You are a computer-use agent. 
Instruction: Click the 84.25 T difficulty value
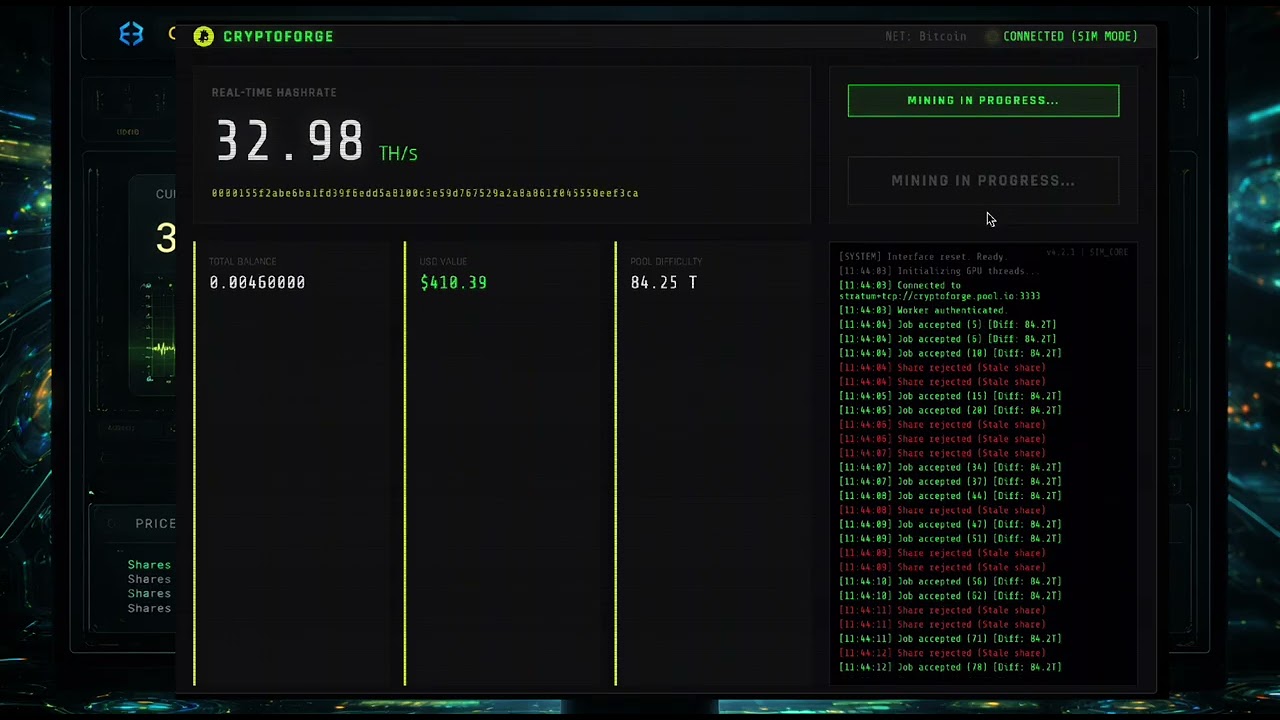(x=663, y=283)
